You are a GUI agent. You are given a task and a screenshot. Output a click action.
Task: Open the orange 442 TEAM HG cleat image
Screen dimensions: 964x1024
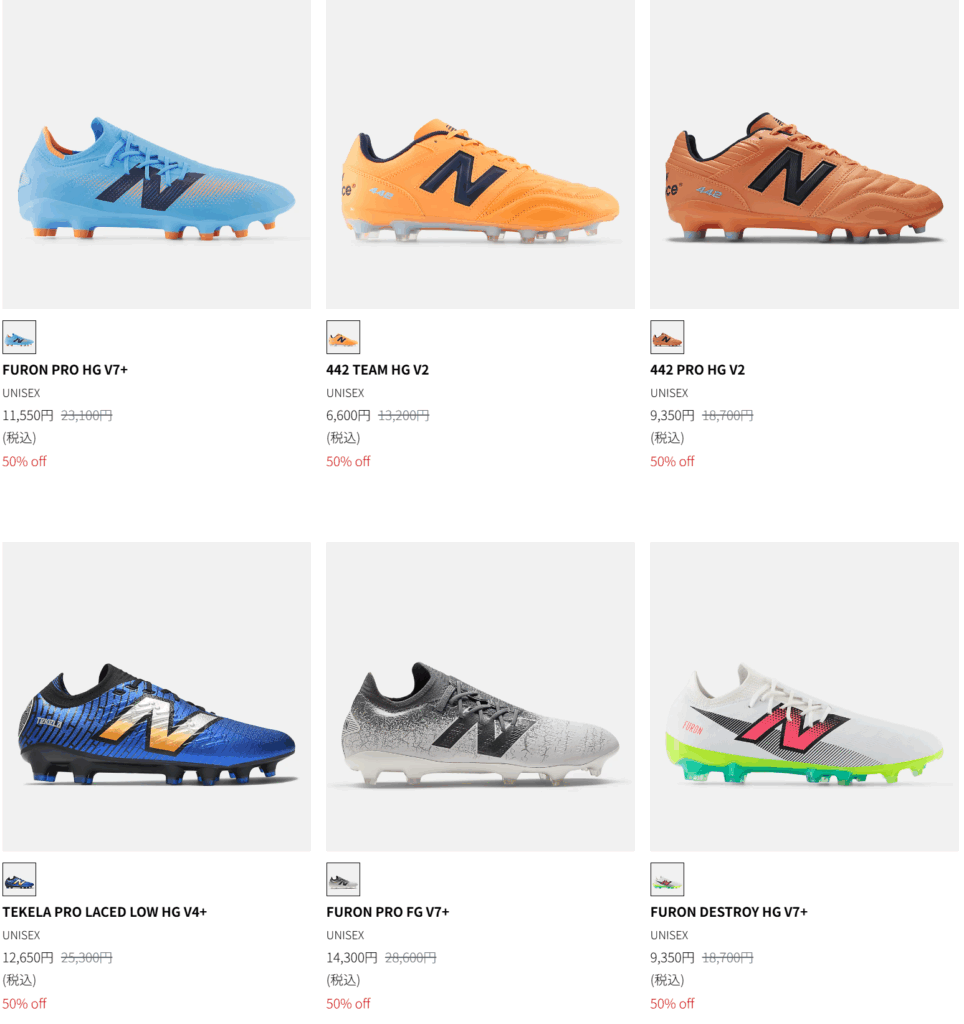point(480,180)
